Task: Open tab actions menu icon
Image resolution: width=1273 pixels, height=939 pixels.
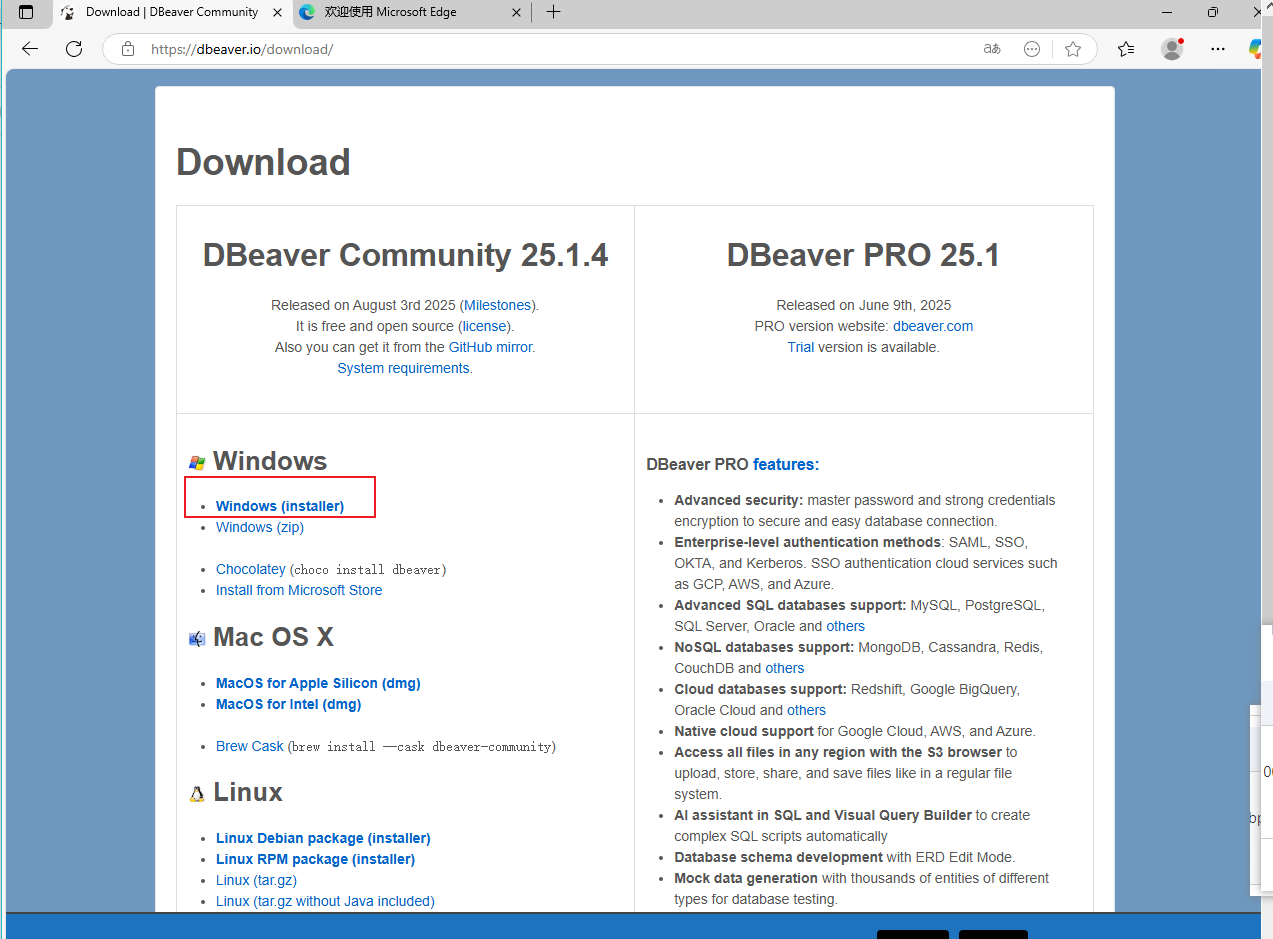Action: (26, 12)
